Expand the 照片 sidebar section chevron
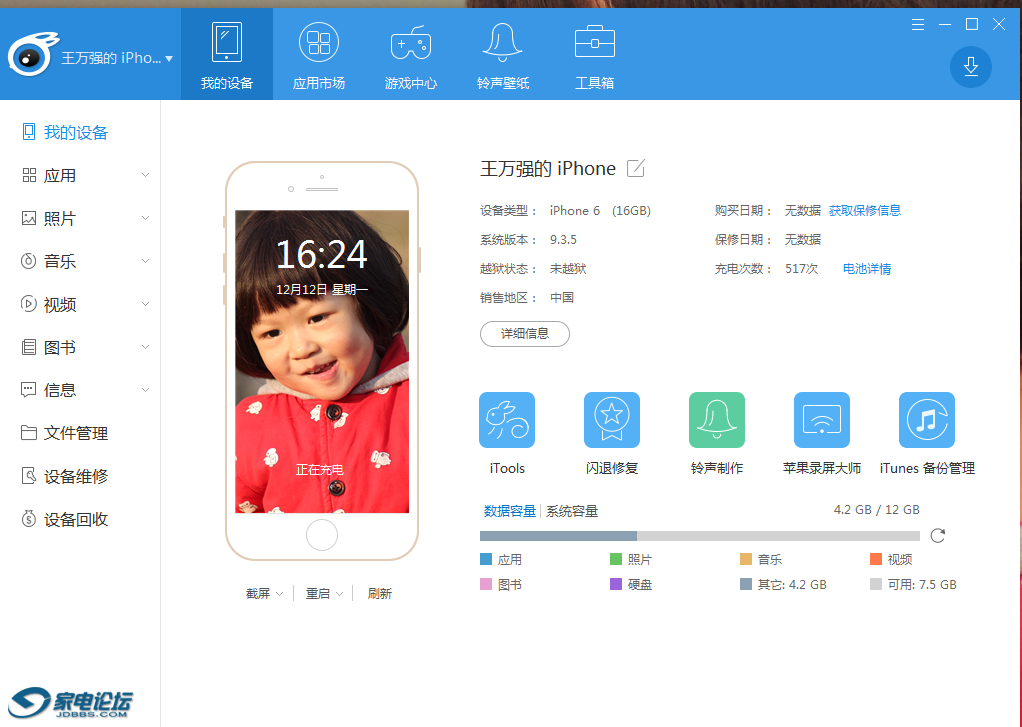The height and width of the screenshot is (727, 1022). (145, 218)
